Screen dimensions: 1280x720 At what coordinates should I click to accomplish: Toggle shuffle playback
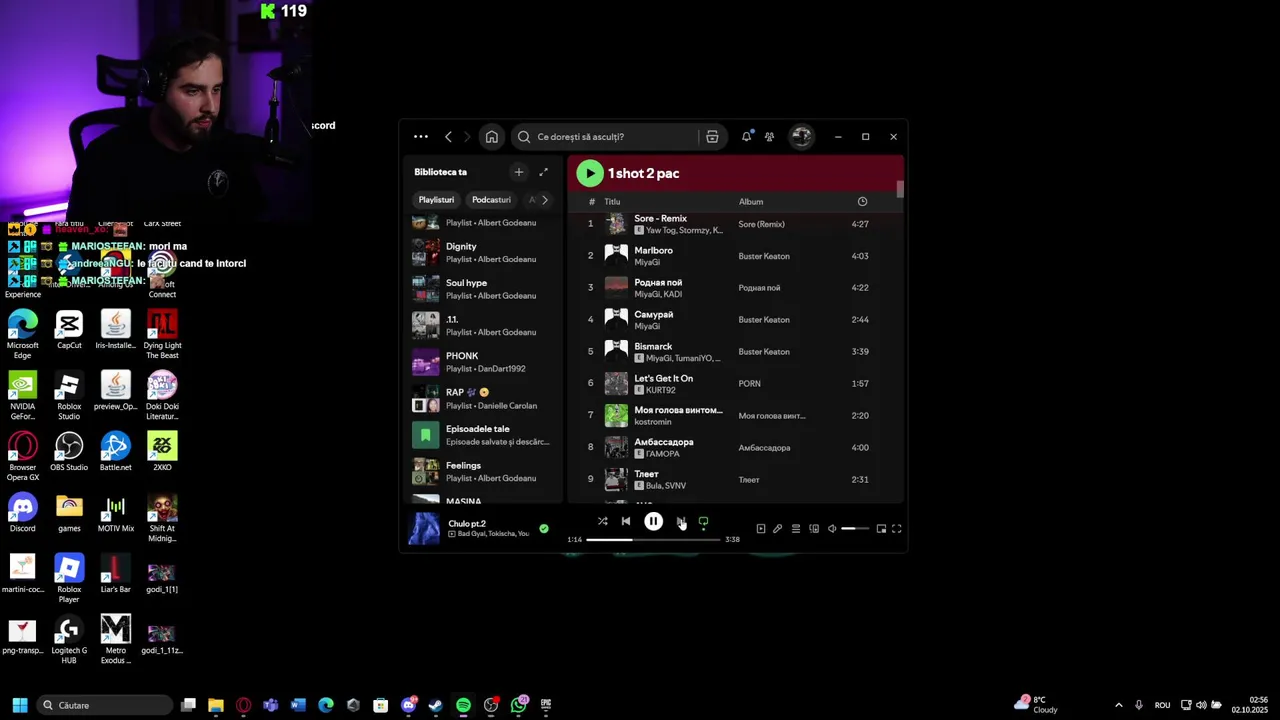coord(602,521)
